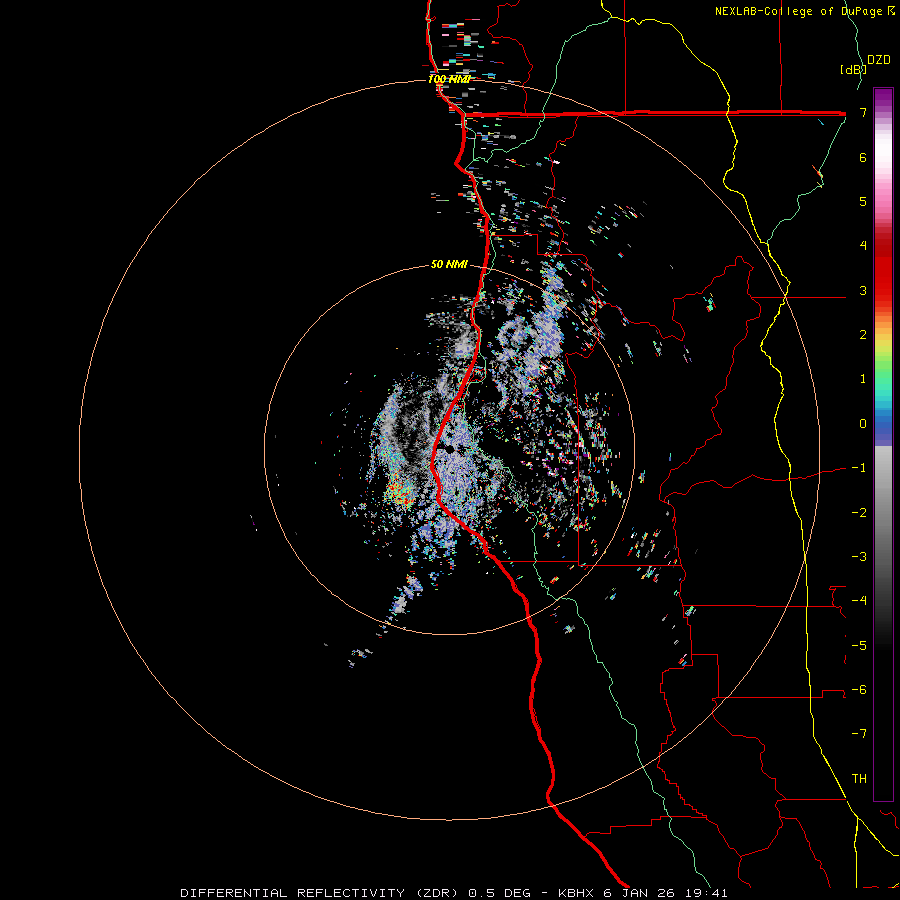The image size is (900, 900).
Task: Select the 2 dB scale label
Action: (x=863, y=335)
